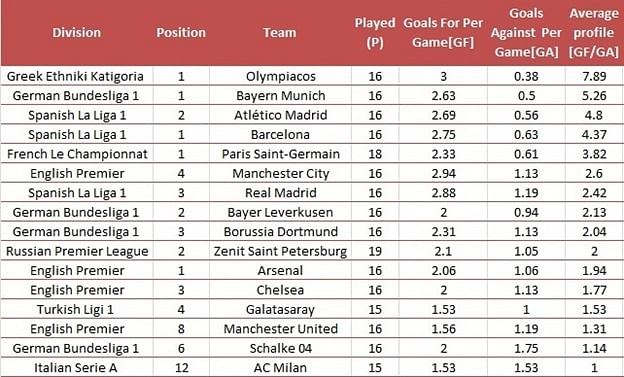Image resolution: width=624 pixels, height=377 pixels.
Task: Click the AC Milan cell
Action: 281,368
